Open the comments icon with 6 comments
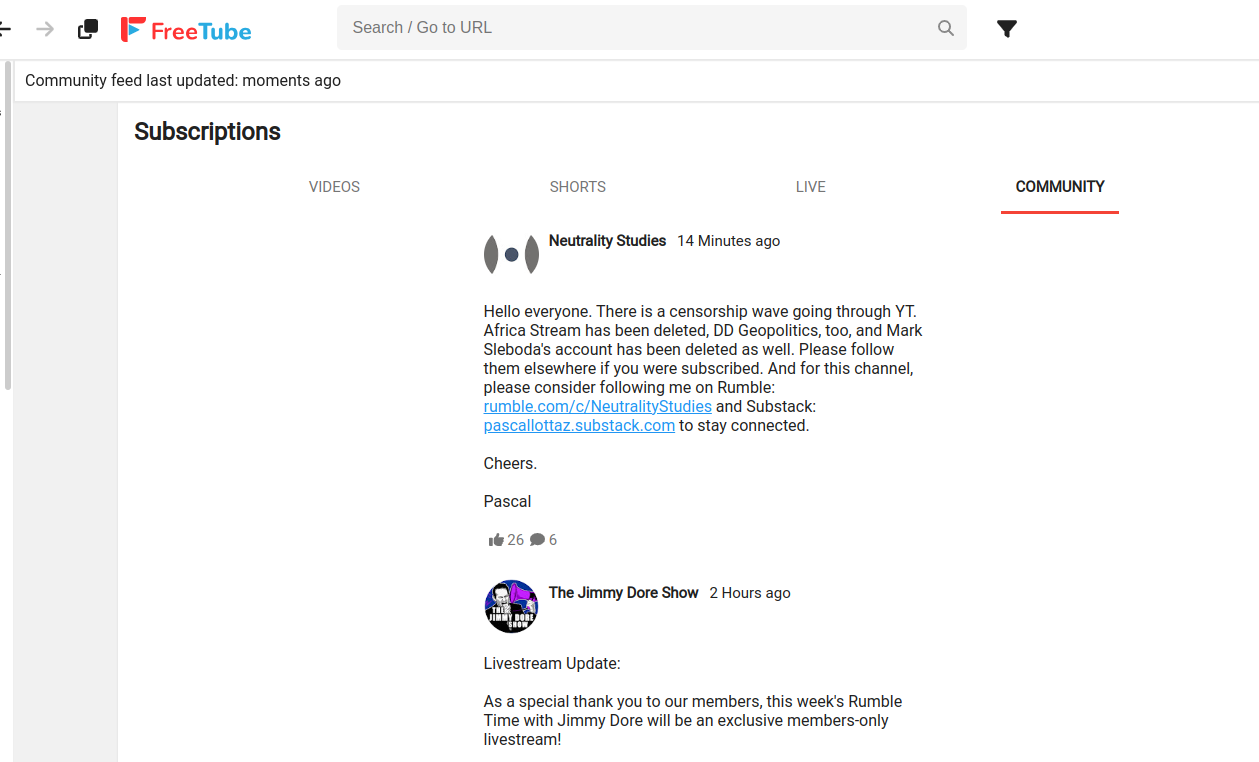1259x762 pixels. click(x=537, y=540)
